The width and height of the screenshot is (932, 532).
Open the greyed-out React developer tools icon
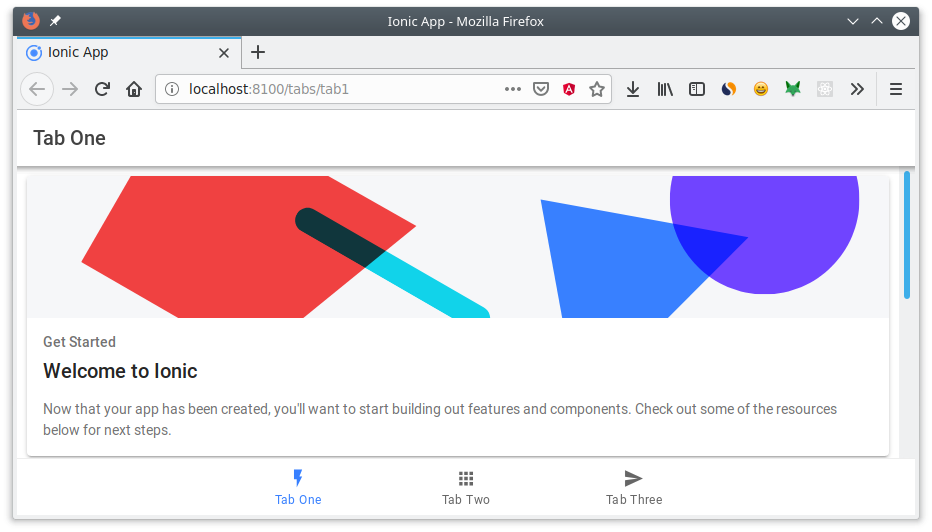point(824,89)
